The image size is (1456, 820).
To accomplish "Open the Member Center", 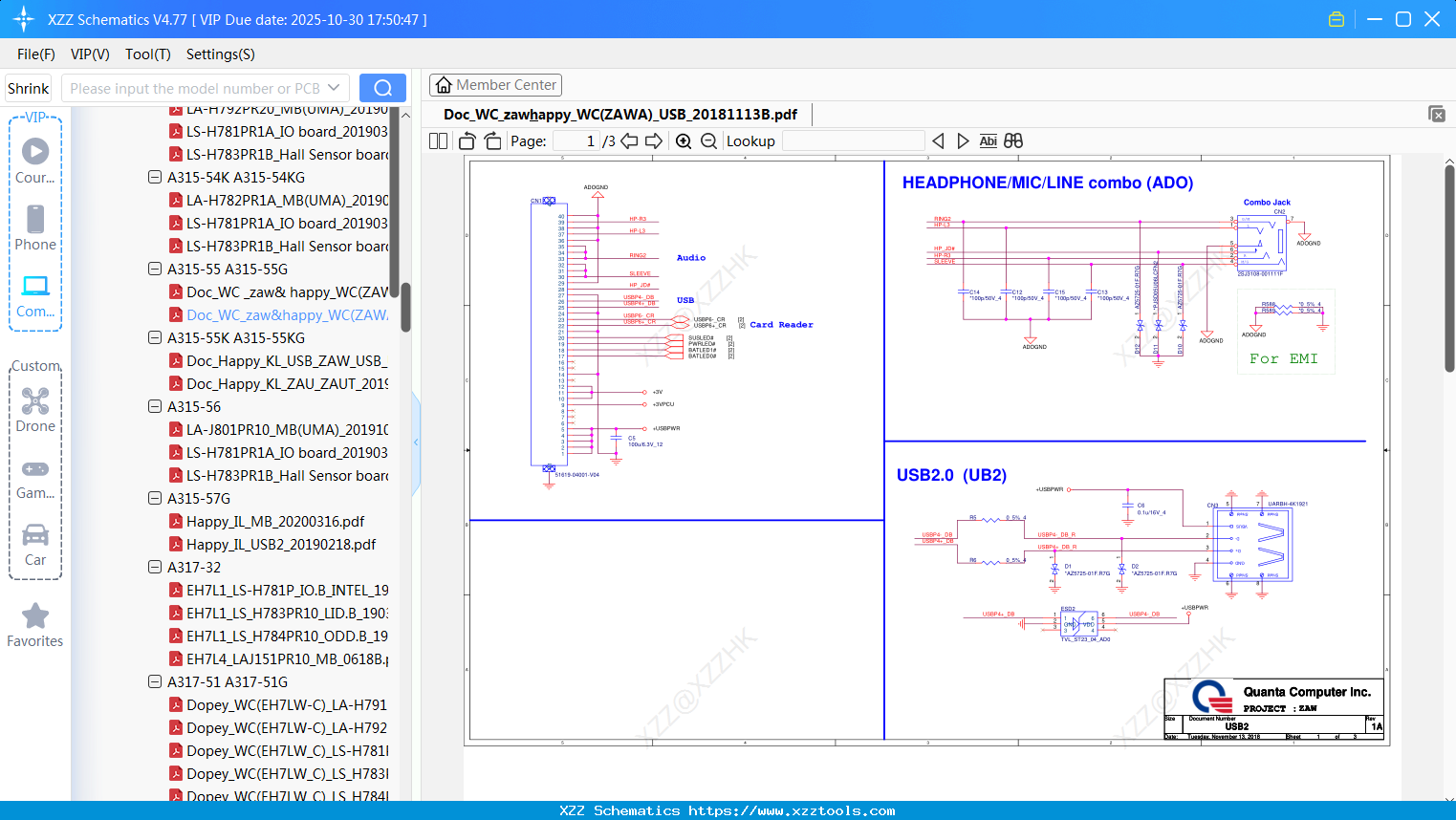I will click(x=495, y=85).
